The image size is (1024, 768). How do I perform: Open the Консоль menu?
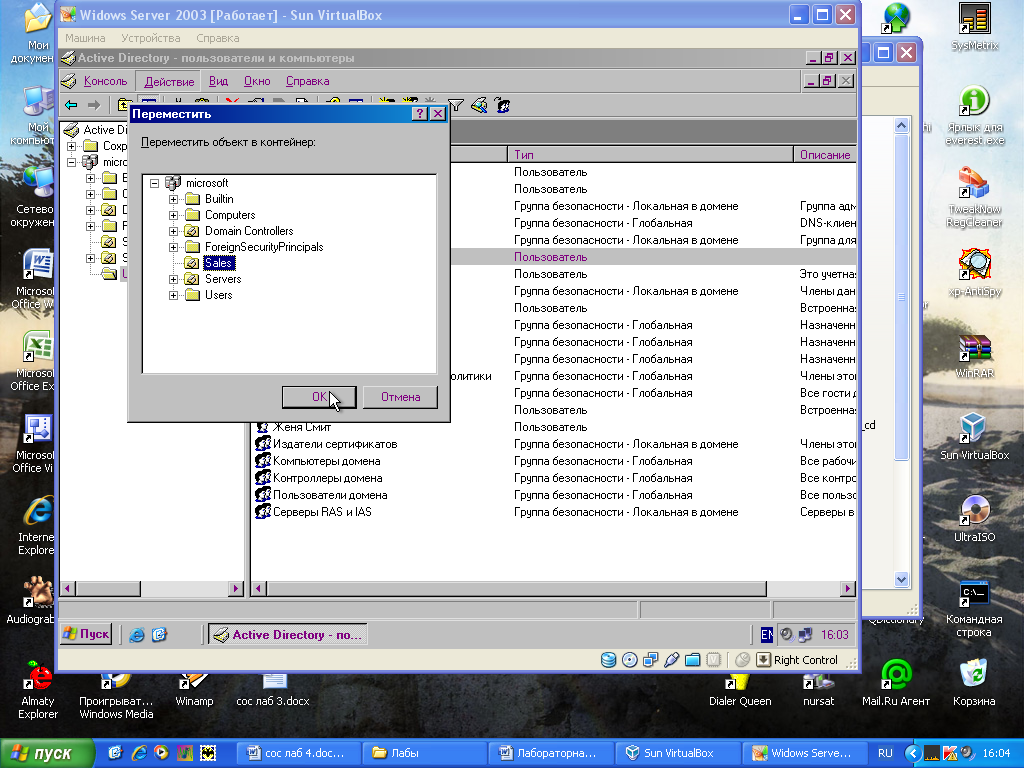tap(105, 82)
